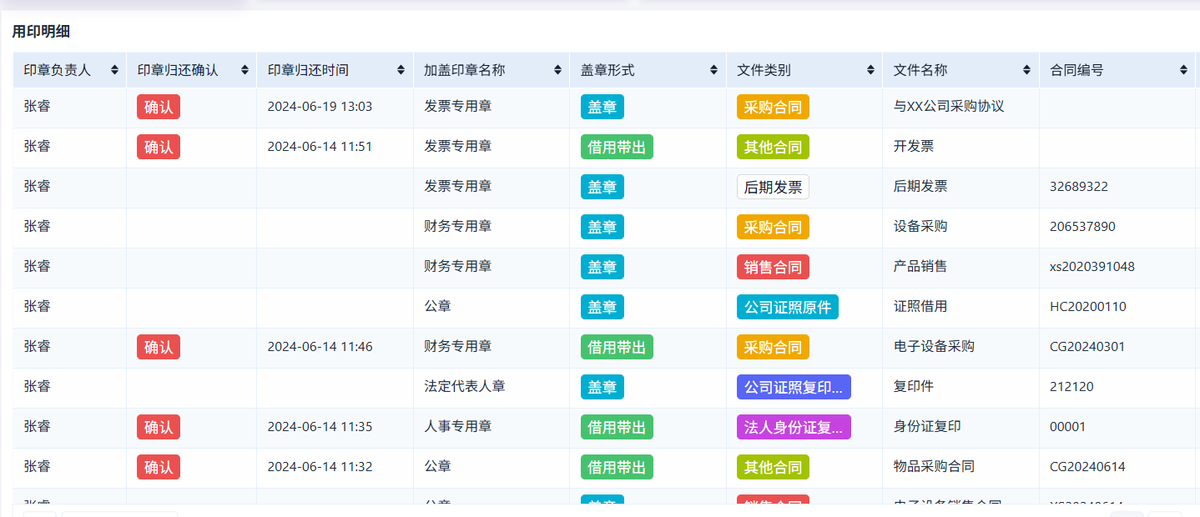Click red 确认 tag in 与XX公司采购协议 row

[x=158, y=107]
